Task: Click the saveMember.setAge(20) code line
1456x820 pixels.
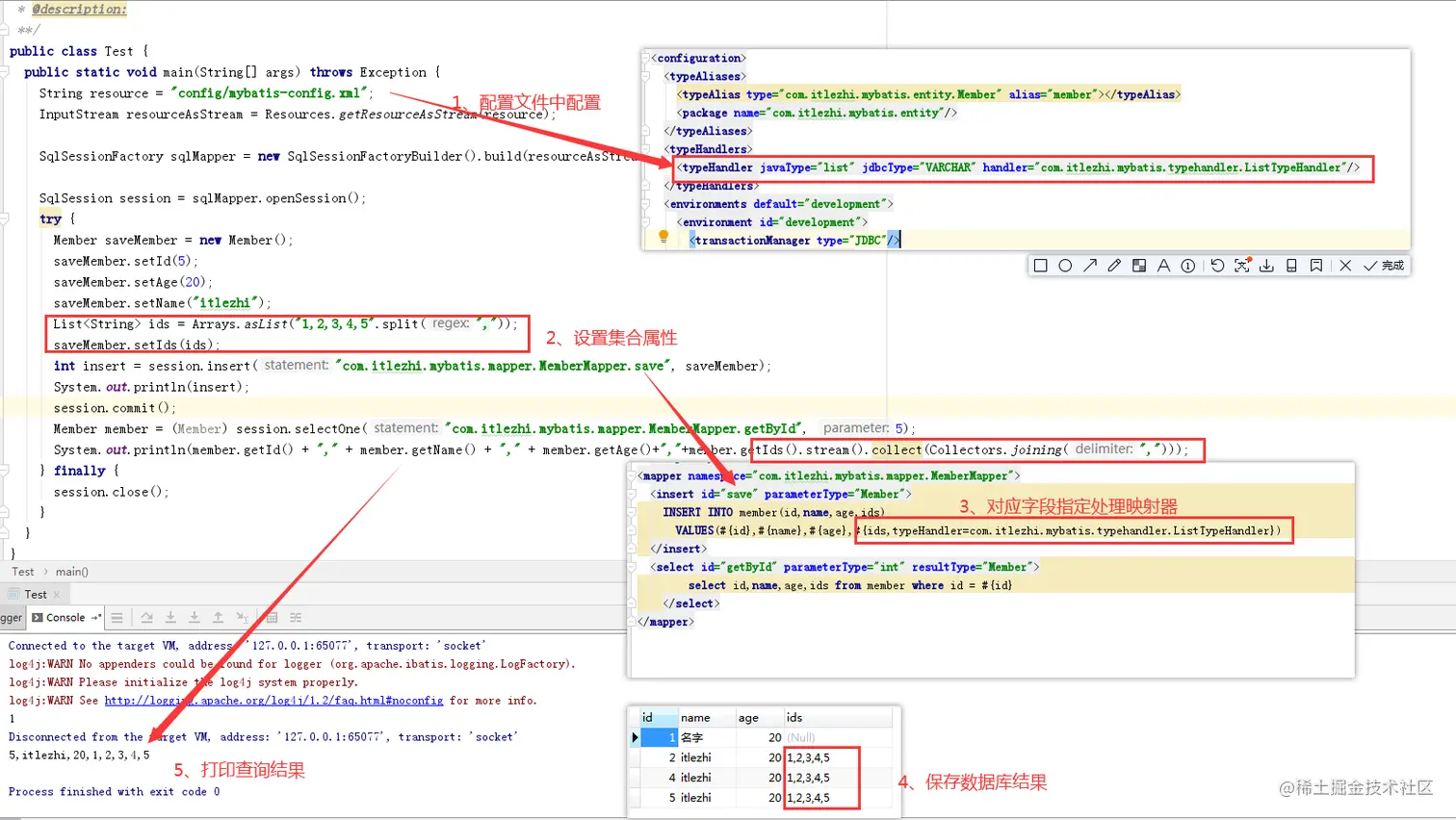Action: pos(133,283)
